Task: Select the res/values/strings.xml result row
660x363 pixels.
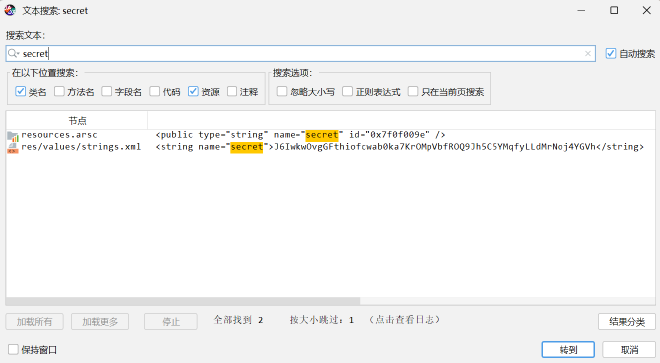Action: click(330, 147)
